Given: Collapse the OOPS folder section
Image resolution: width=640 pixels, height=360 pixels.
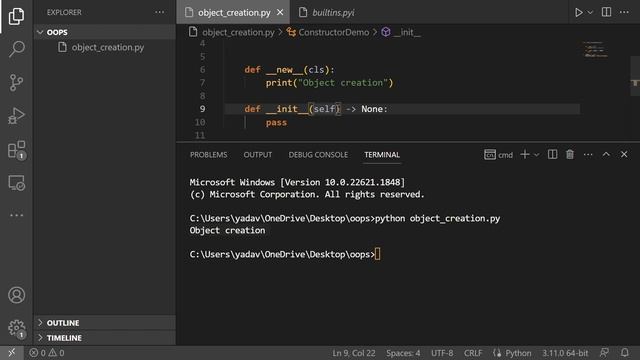Looking at the screenshot, I should tap(105, 32).
